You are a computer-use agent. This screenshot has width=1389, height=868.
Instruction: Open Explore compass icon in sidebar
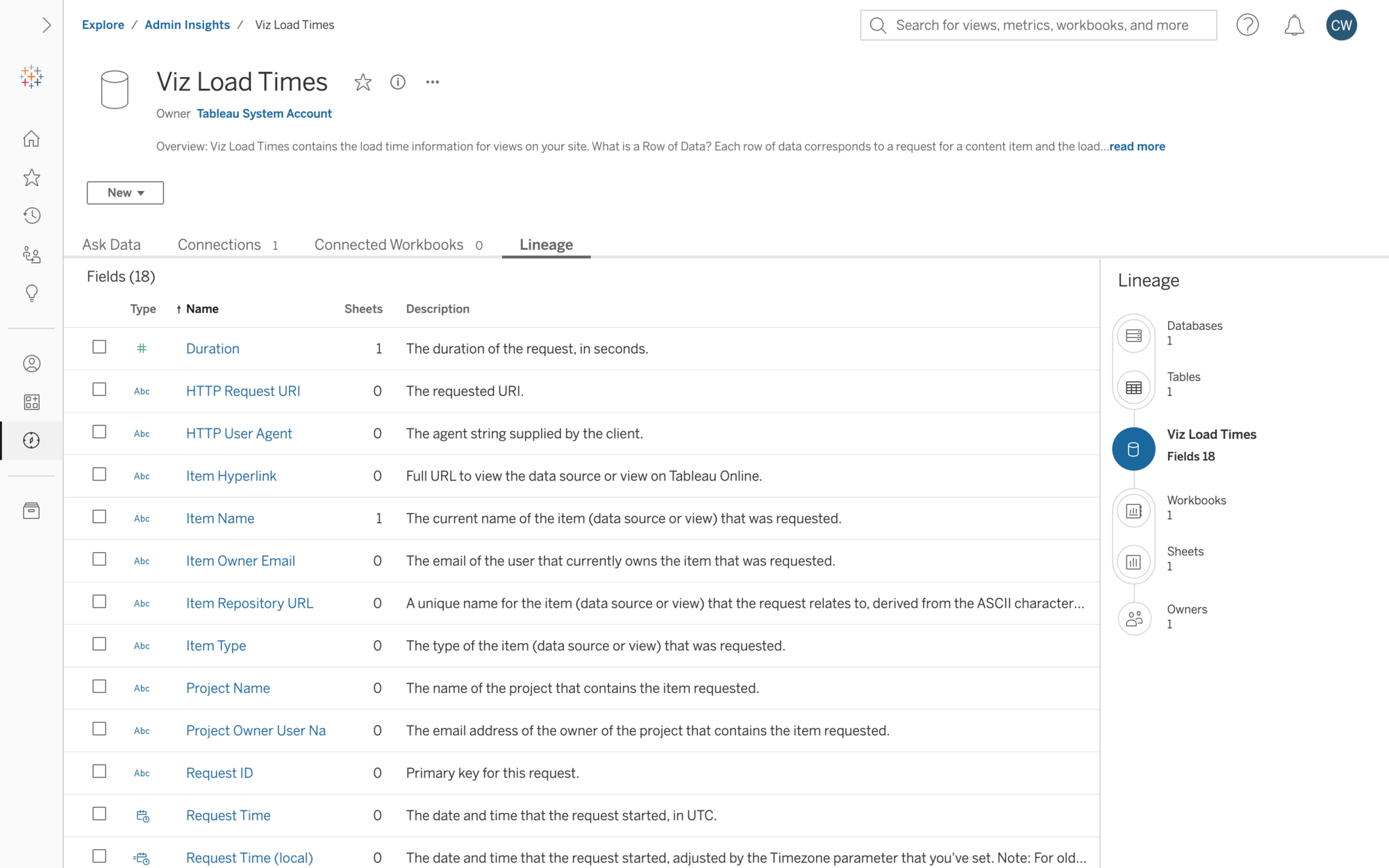31,440
